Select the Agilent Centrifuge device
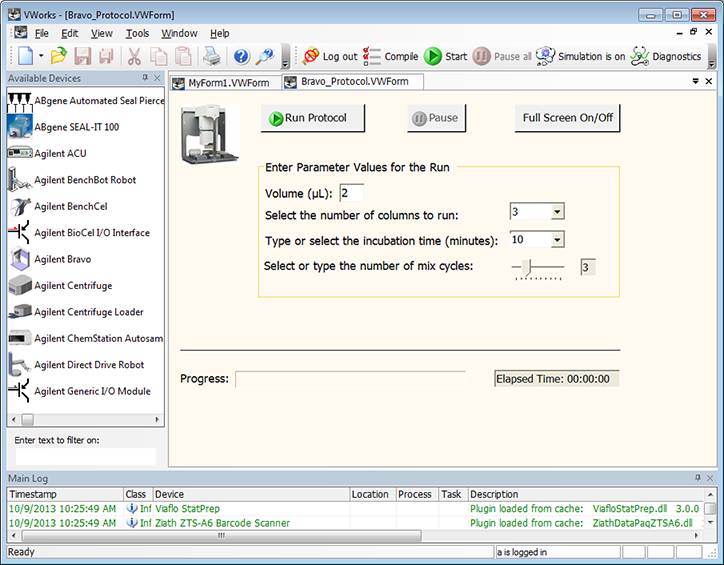 (x=70, y=286)
